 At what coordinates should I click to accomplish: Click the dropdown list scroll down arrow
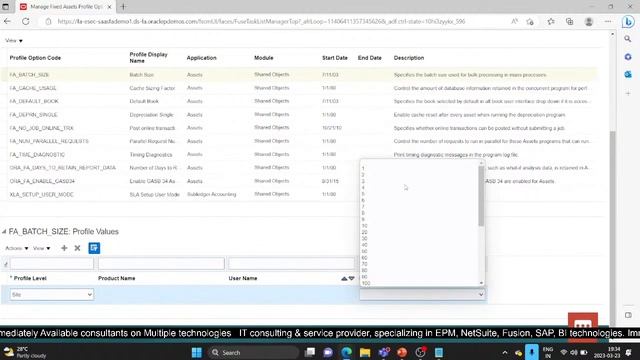pos(481,283)
